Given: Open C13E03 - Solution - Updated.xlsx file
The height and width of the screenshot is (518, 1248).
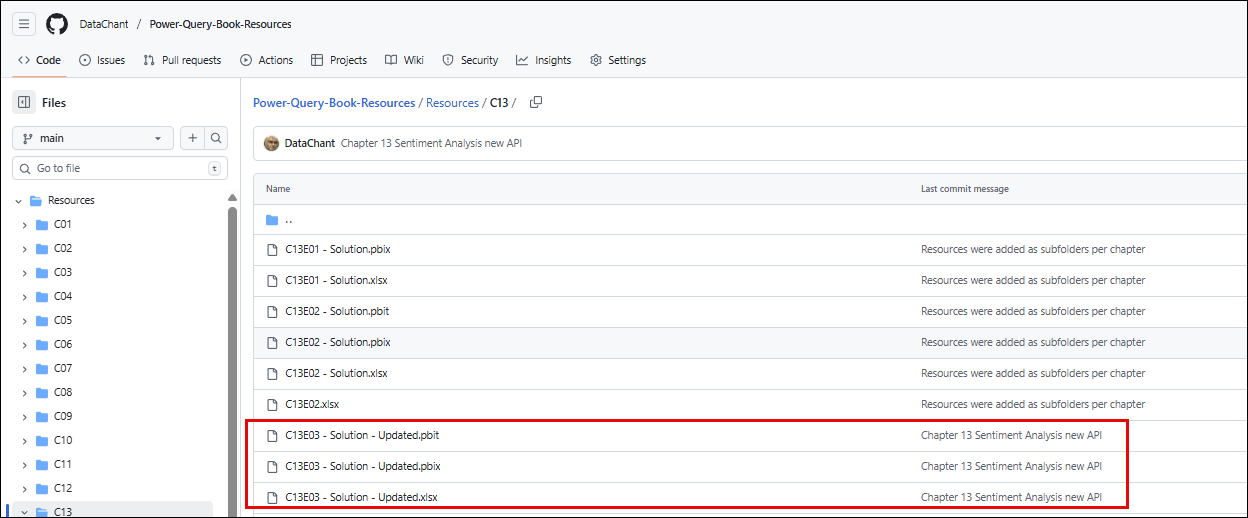Looking at the screenshot, I should tap(361, 497).
